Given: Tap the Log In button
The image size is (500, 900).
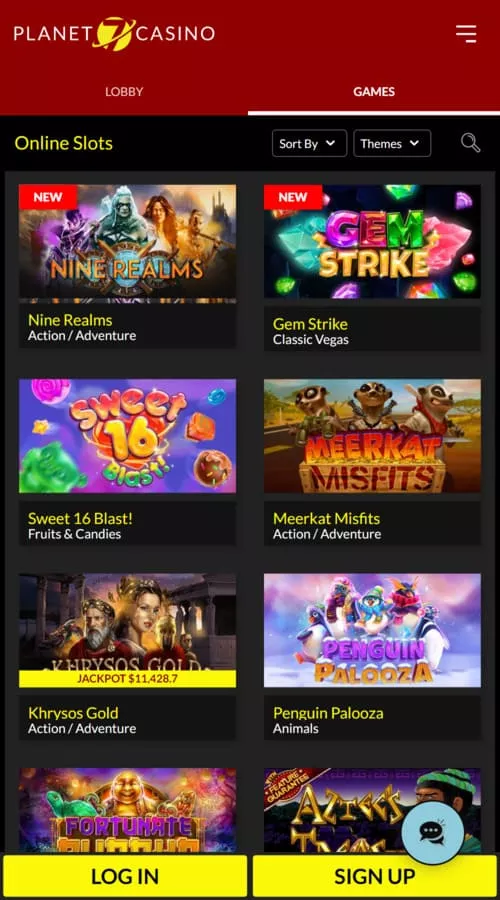Looking at the screenshot, I should click(125, 876).
